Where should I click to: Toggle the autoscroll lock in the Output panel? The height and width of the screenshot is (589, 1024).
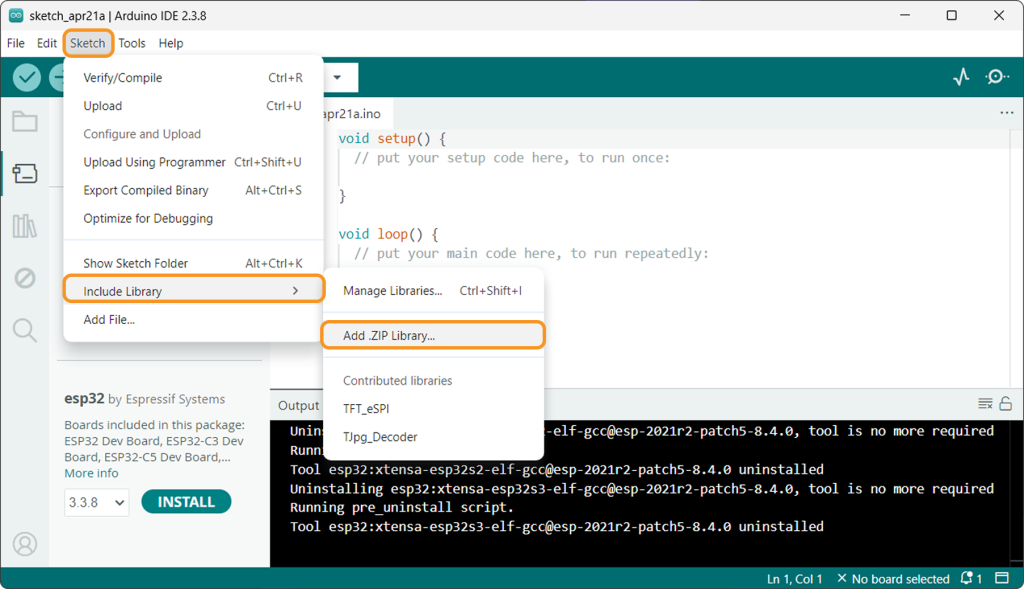tap(1007, 404)
